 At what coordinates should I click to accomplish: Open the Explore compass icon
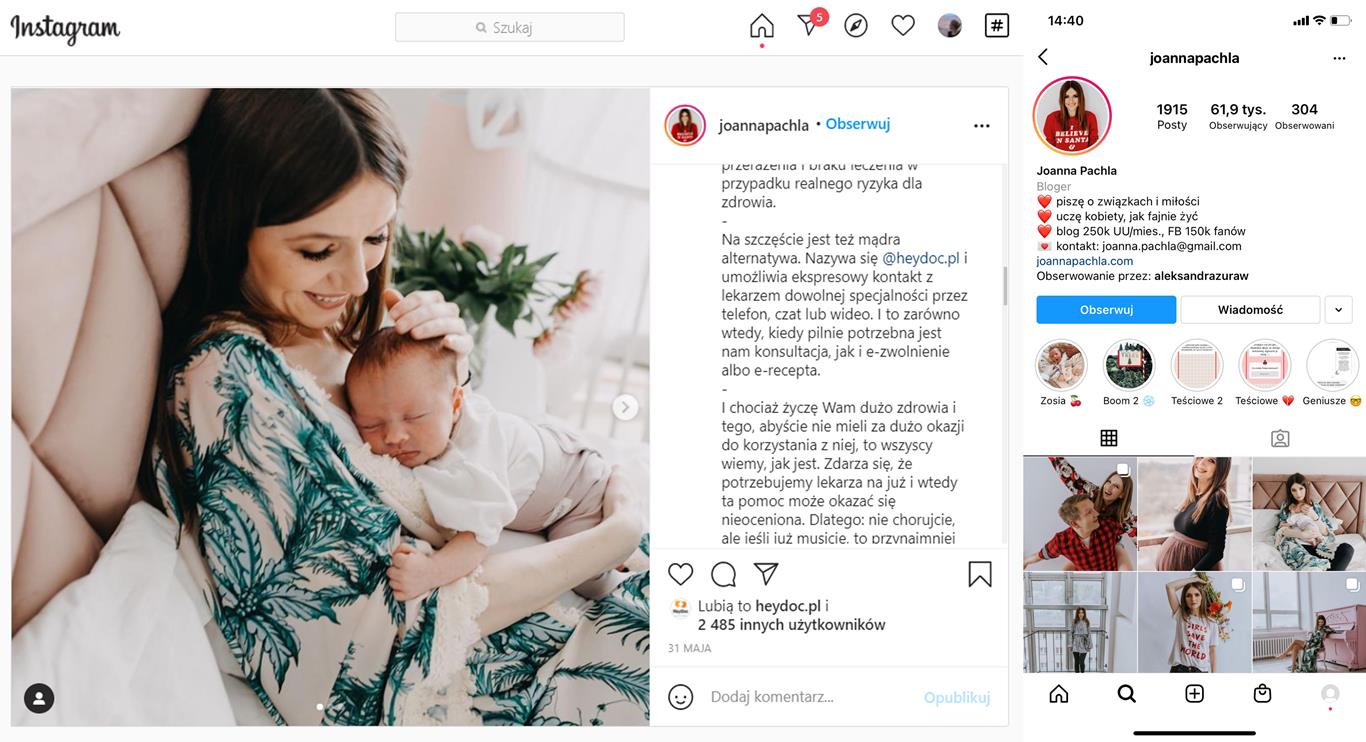[856, 26]
